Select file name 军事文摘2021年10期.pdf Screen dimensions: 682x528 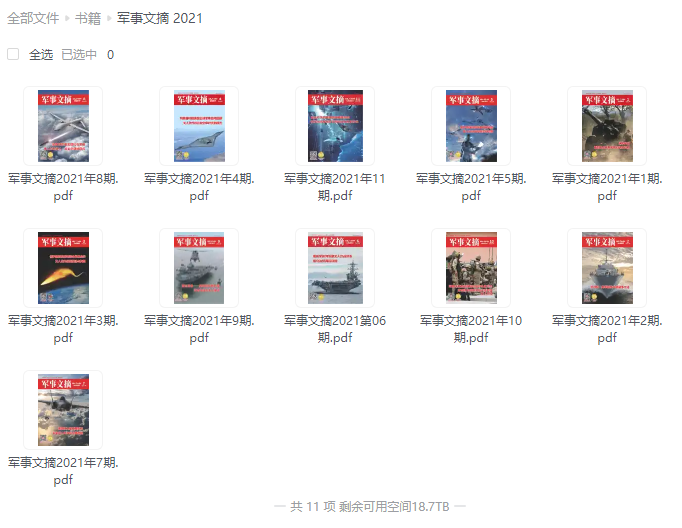point(471,329)
